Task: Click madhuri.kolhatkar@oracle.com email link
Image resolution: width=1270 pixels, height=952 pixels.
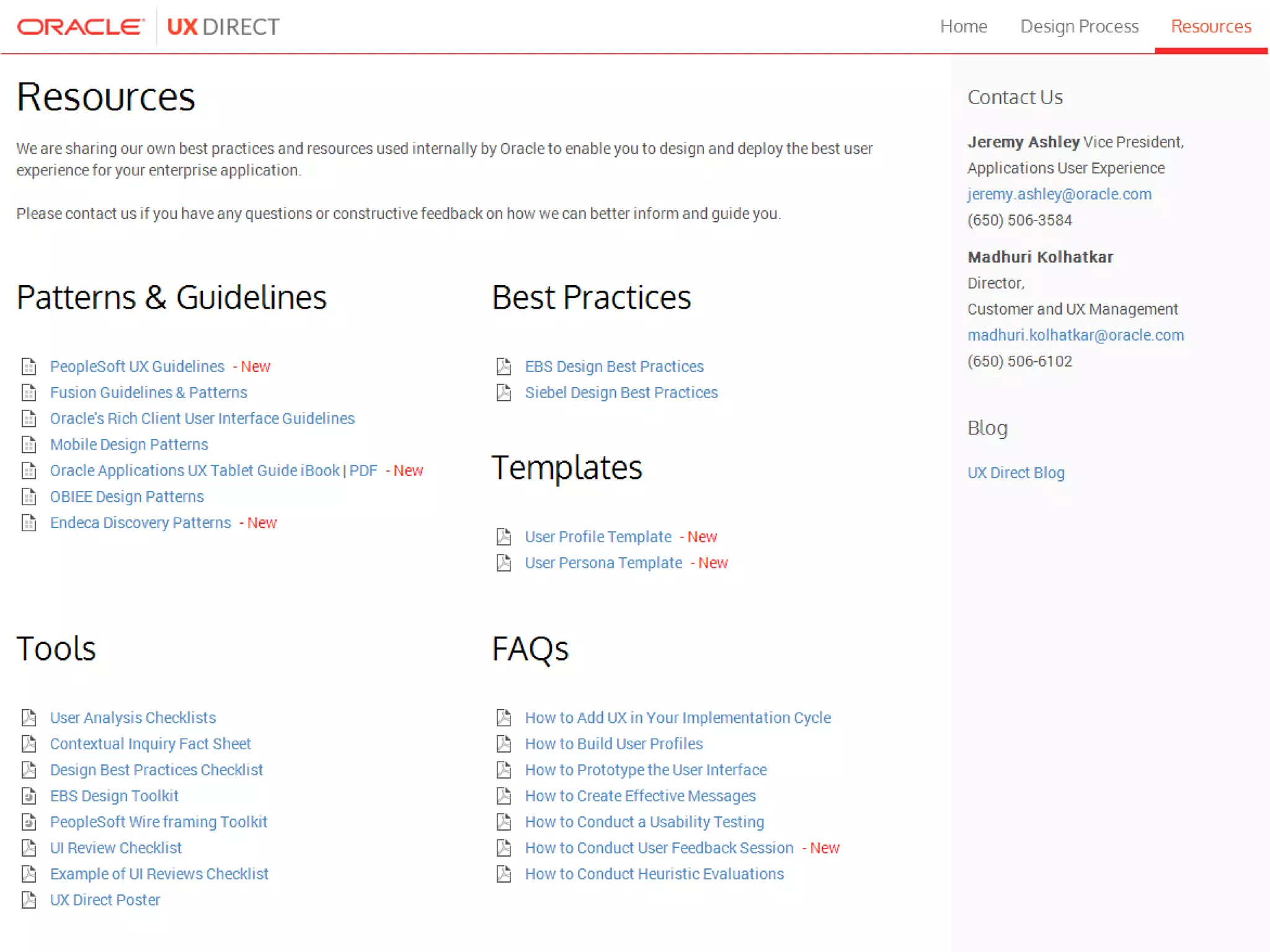Action: pos(1075,335)
